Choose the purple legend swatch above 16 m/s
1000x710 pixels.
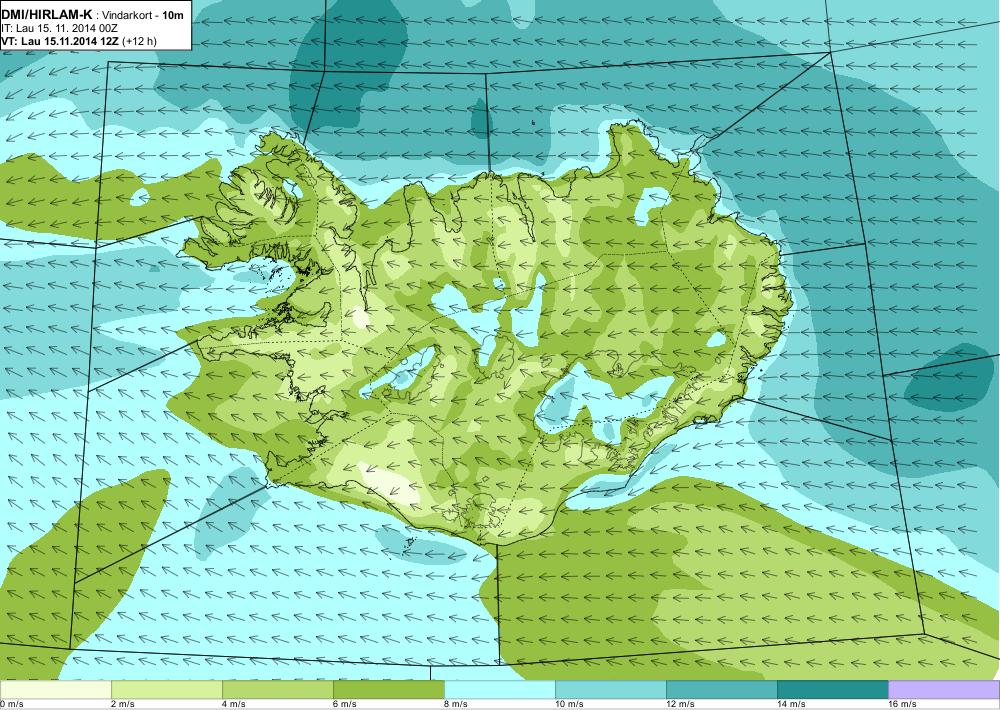pyautogui.click(x=944, y=690)
